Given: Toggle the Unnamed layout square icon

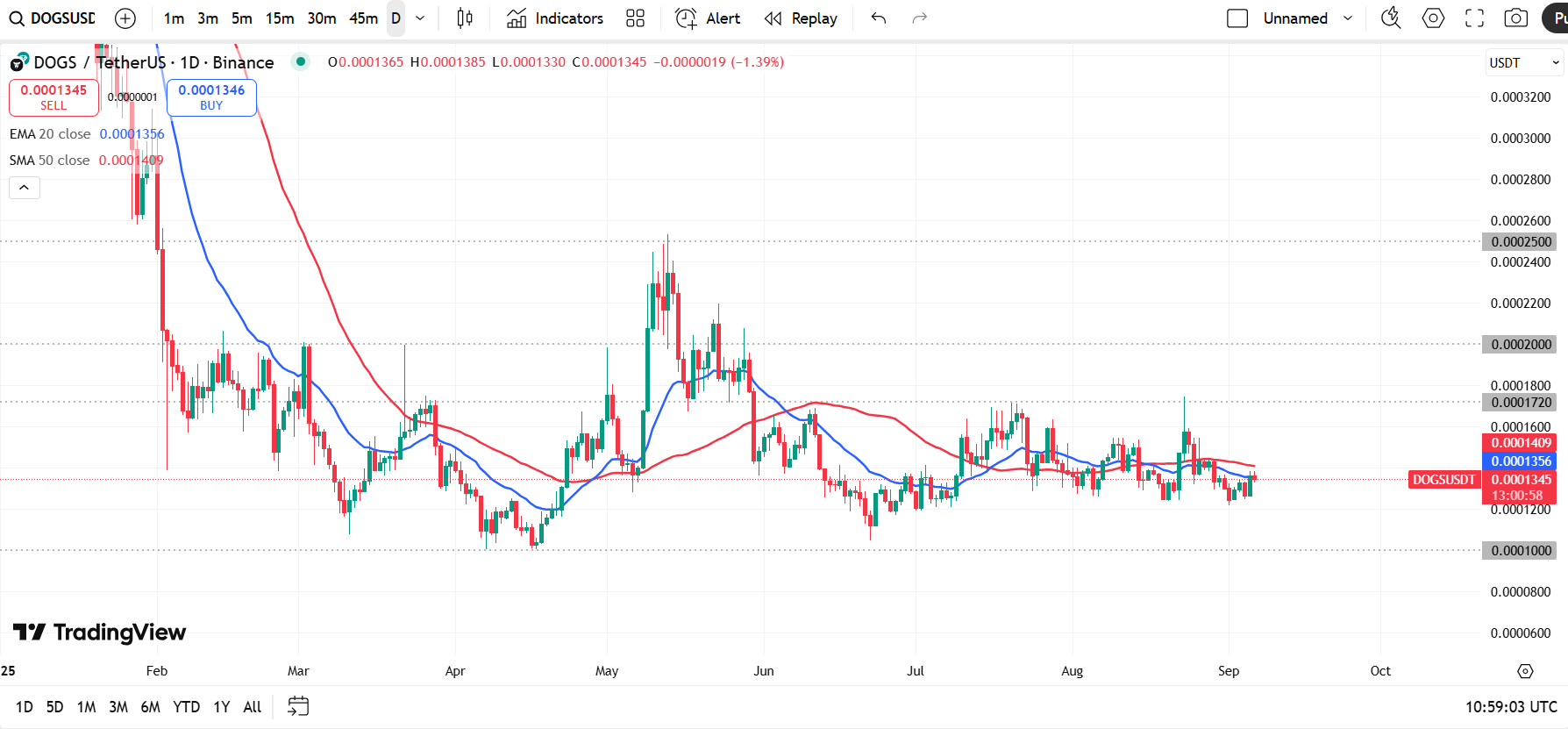Looking at the screenshot, I should pyautogui.click(x=1237, y=18).
